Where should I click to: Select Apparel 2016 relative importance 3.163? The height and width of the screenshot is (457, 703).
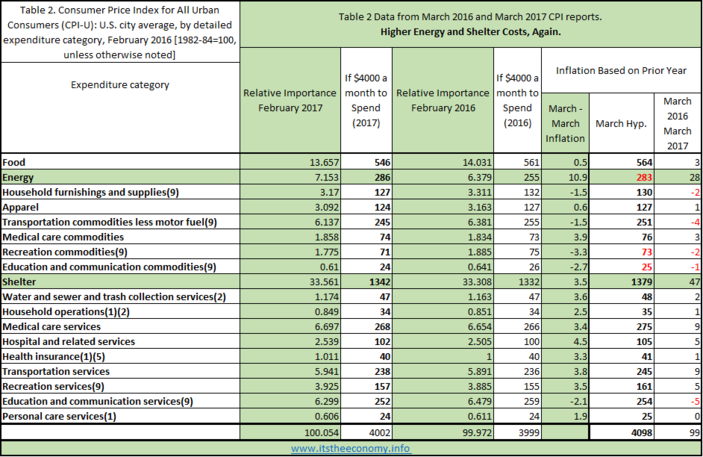pyautogui.click(x=479, y=207)
